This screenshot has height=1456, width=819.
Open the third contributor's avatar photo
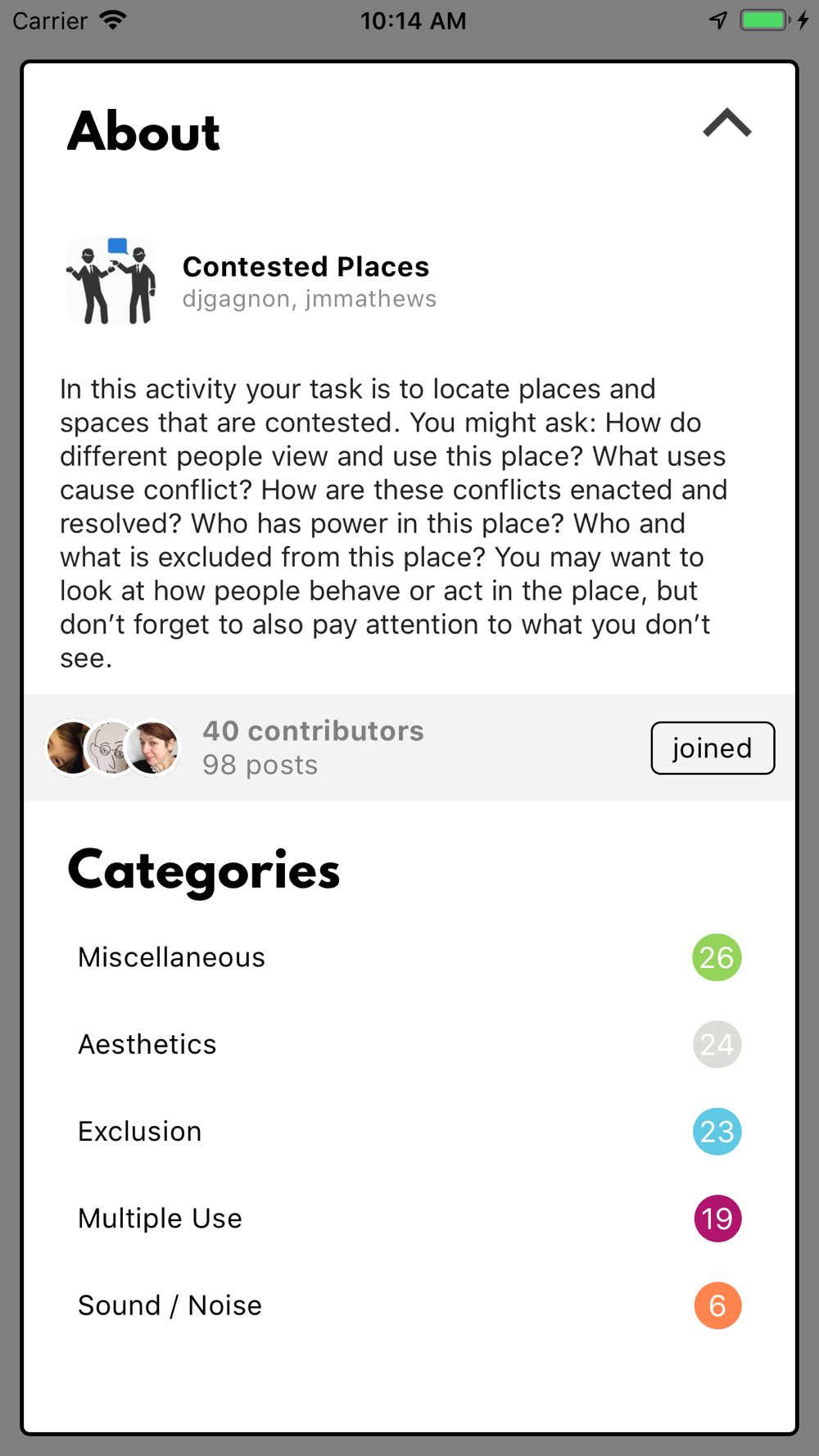click(x=152, y=747)
